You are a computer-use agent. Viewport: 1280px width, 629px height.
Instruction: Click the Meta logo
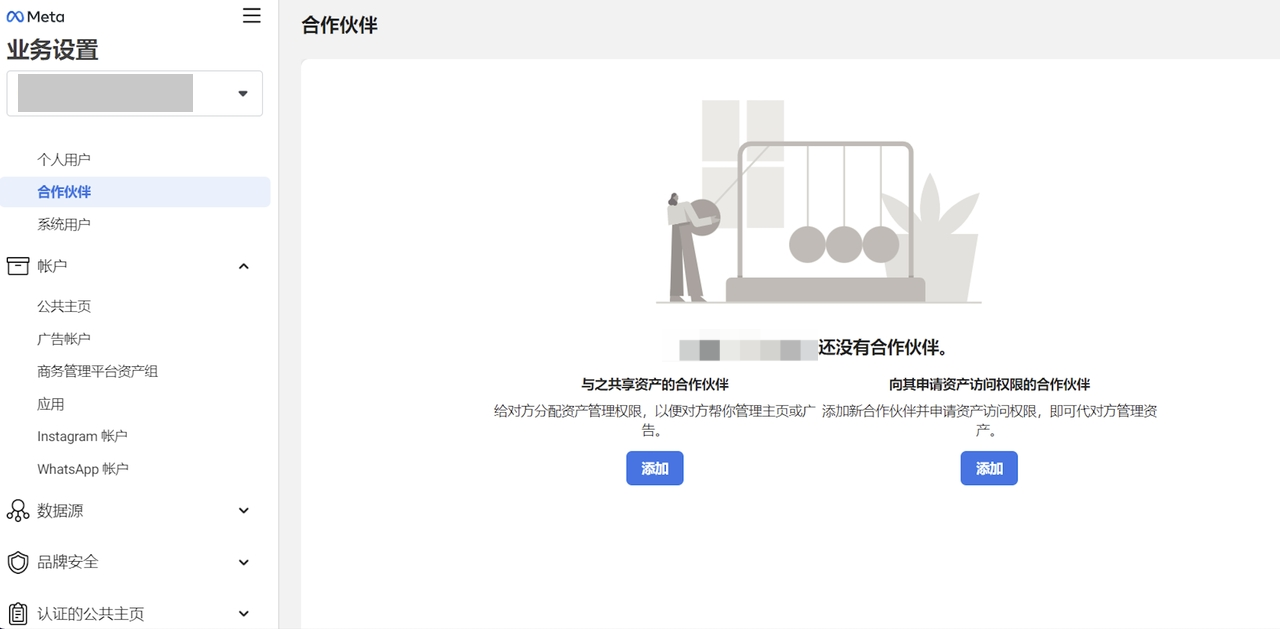[x=35, y=16]
